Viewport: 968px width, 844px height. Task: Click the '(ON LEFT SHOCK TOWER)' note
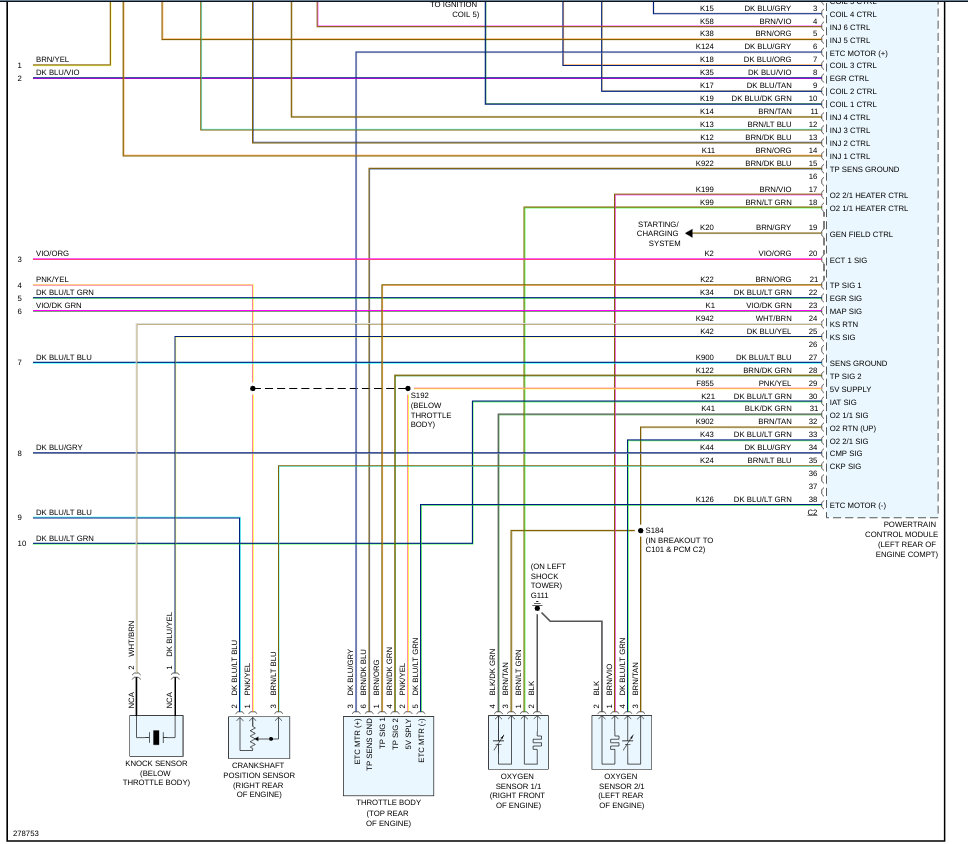point(548,575)
